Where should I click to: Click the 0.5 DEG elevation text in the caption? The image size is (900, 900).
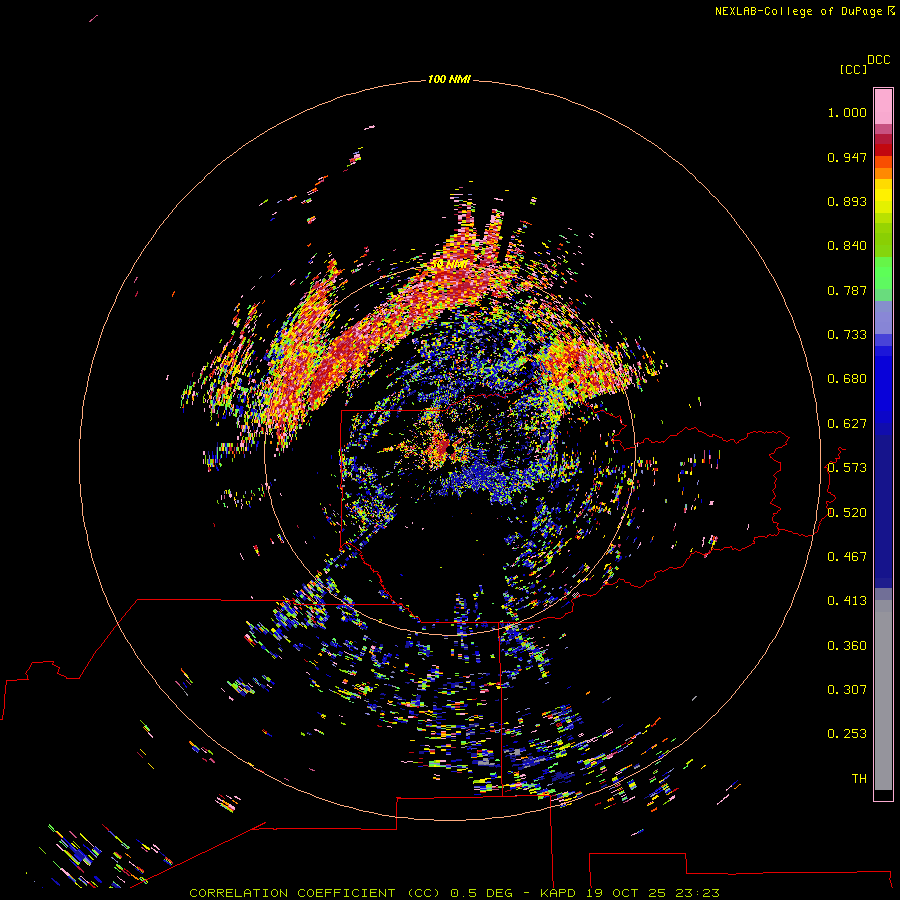coord(481,893)
